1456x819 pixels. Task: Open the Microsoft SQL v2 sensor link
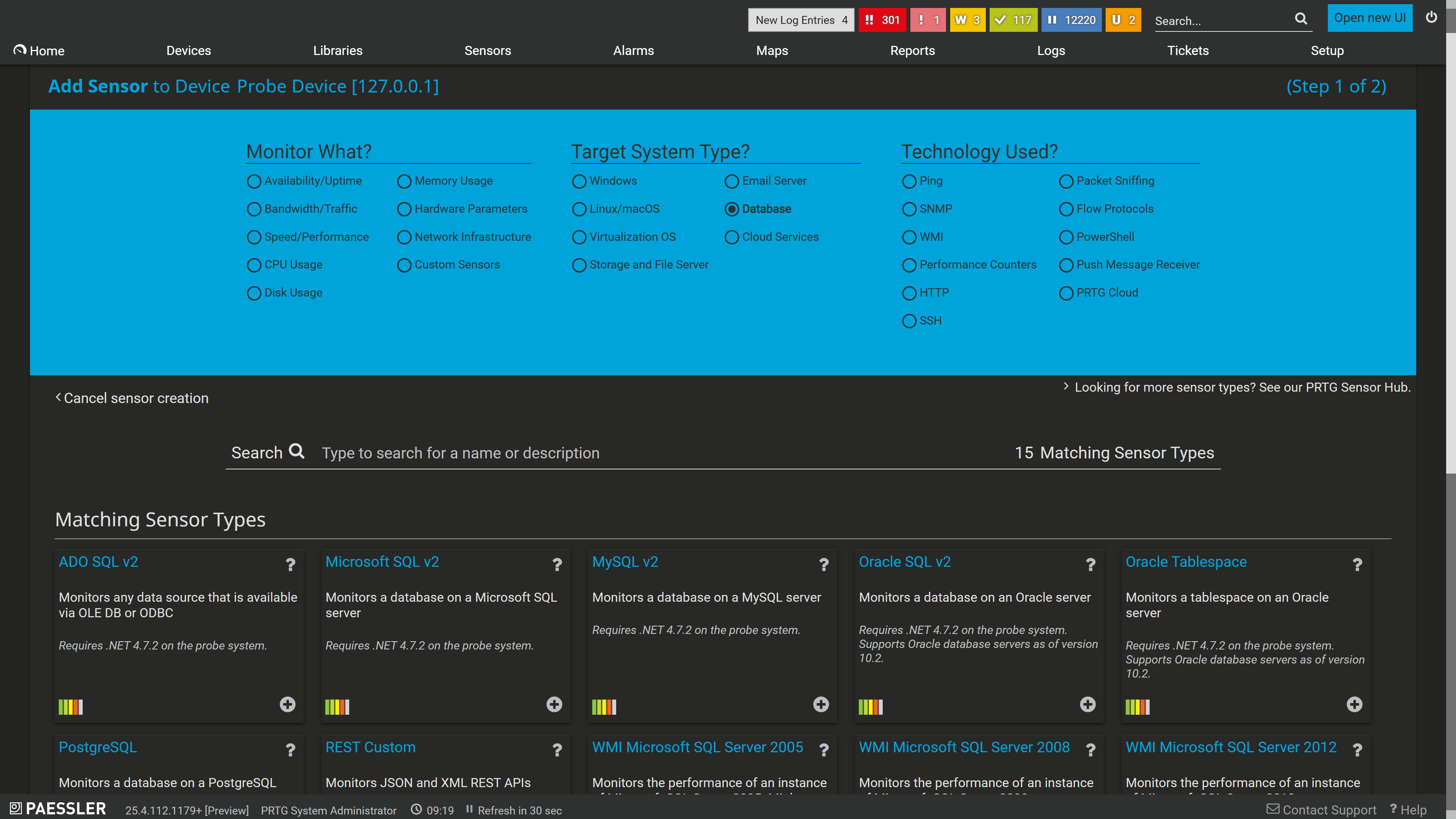(x=382, y=562)
